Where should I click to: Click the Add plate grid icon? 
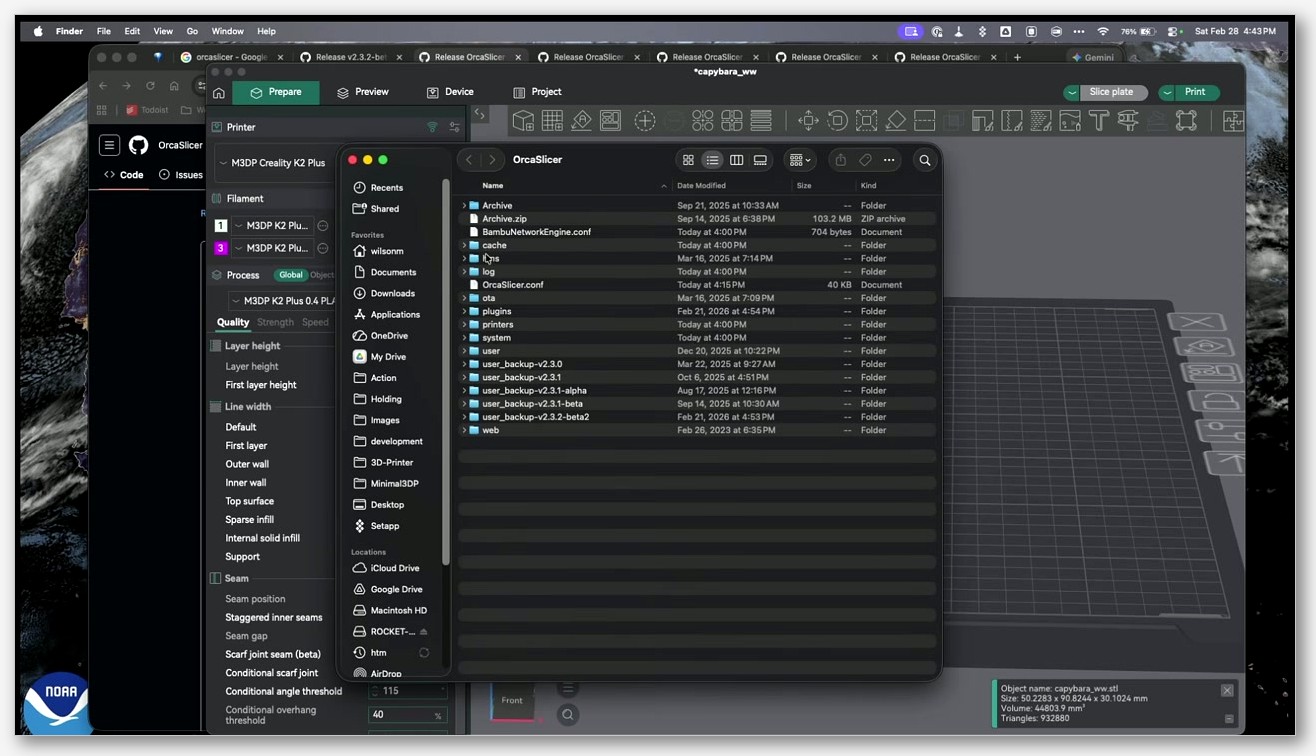(x=552, y=121)
